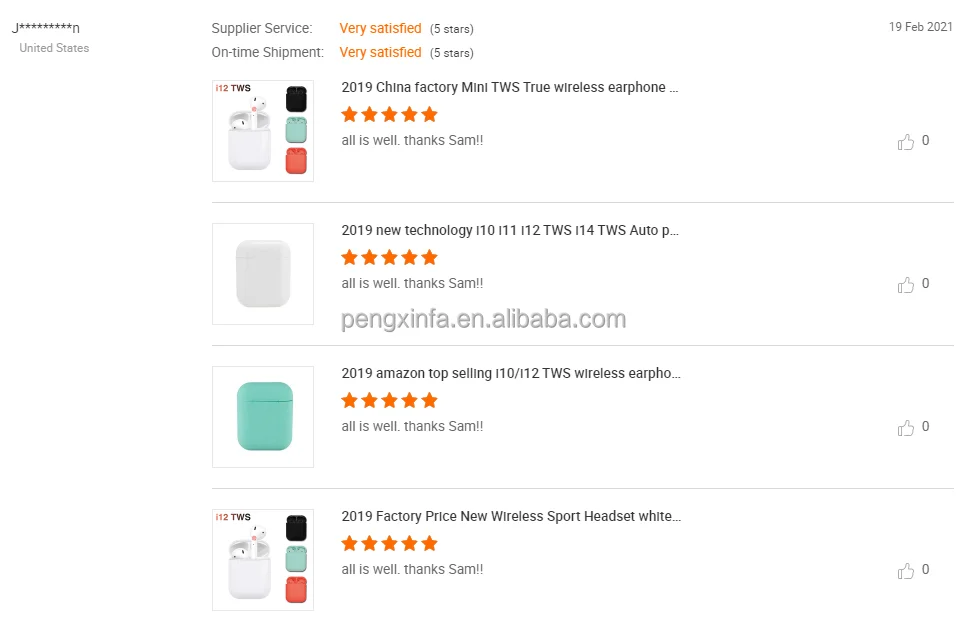Viewport: 967px width, 640px height.
Task: Click the Supplier Service 'Very satisfied' rating
Action: click(x=380, y=29)
